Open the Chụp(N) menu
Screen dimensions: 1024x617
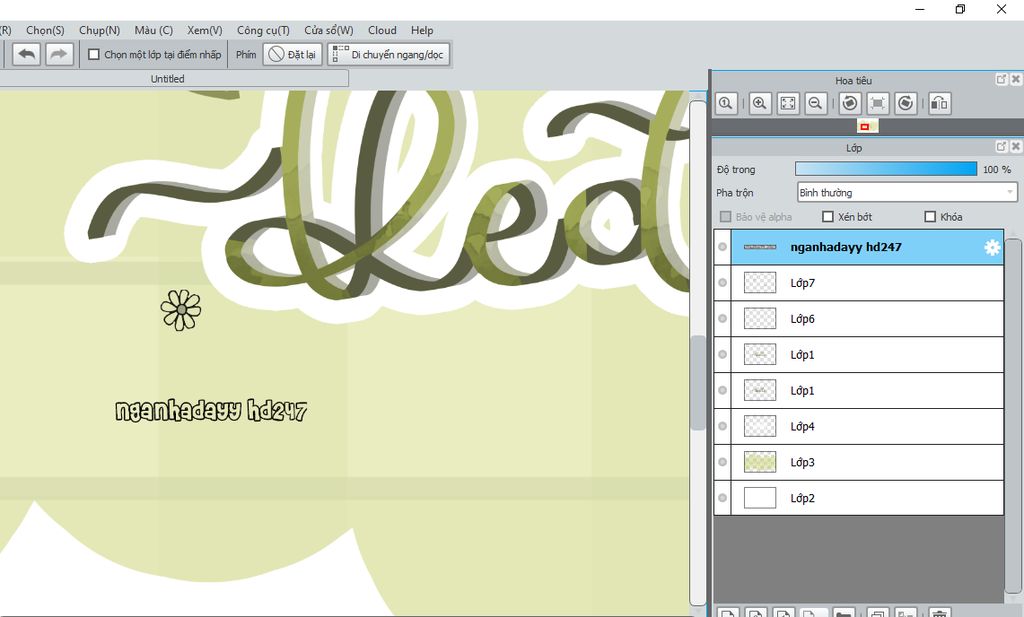click(99, 30)
